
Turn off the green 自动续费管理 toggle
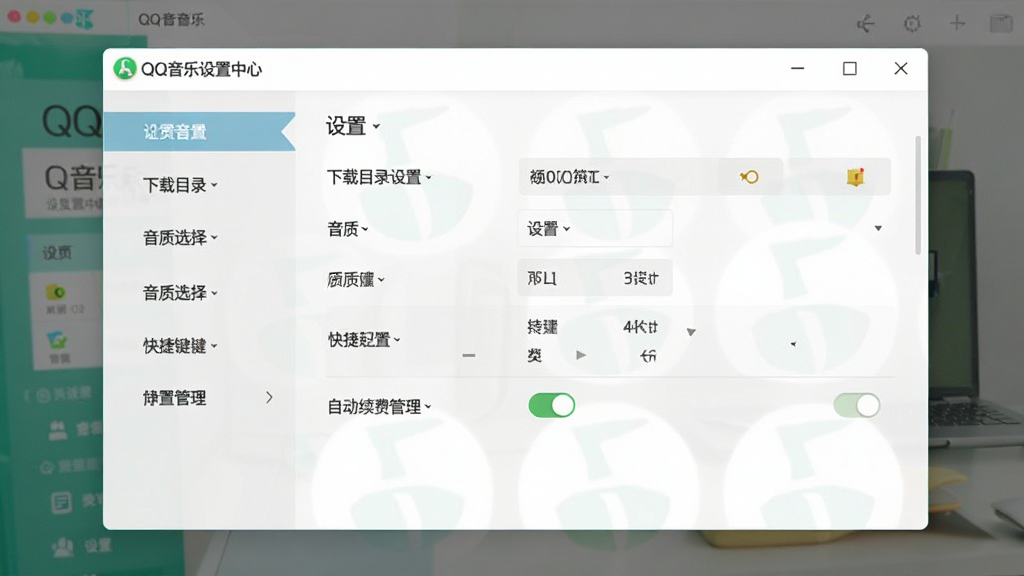552,406
